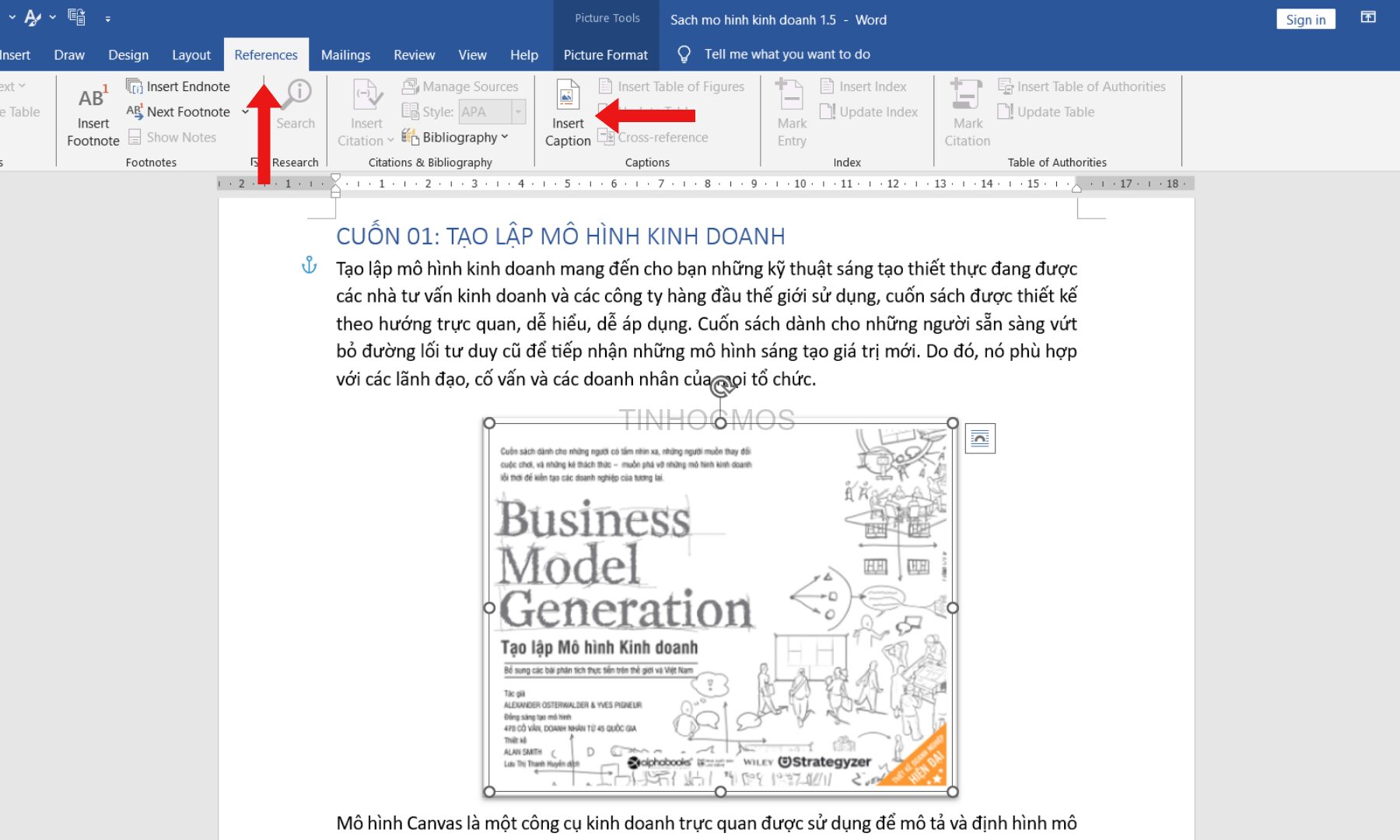The image size is (1400, 840).
Task: Click the Mark Entry button
Action: click(x=792, y=114)
